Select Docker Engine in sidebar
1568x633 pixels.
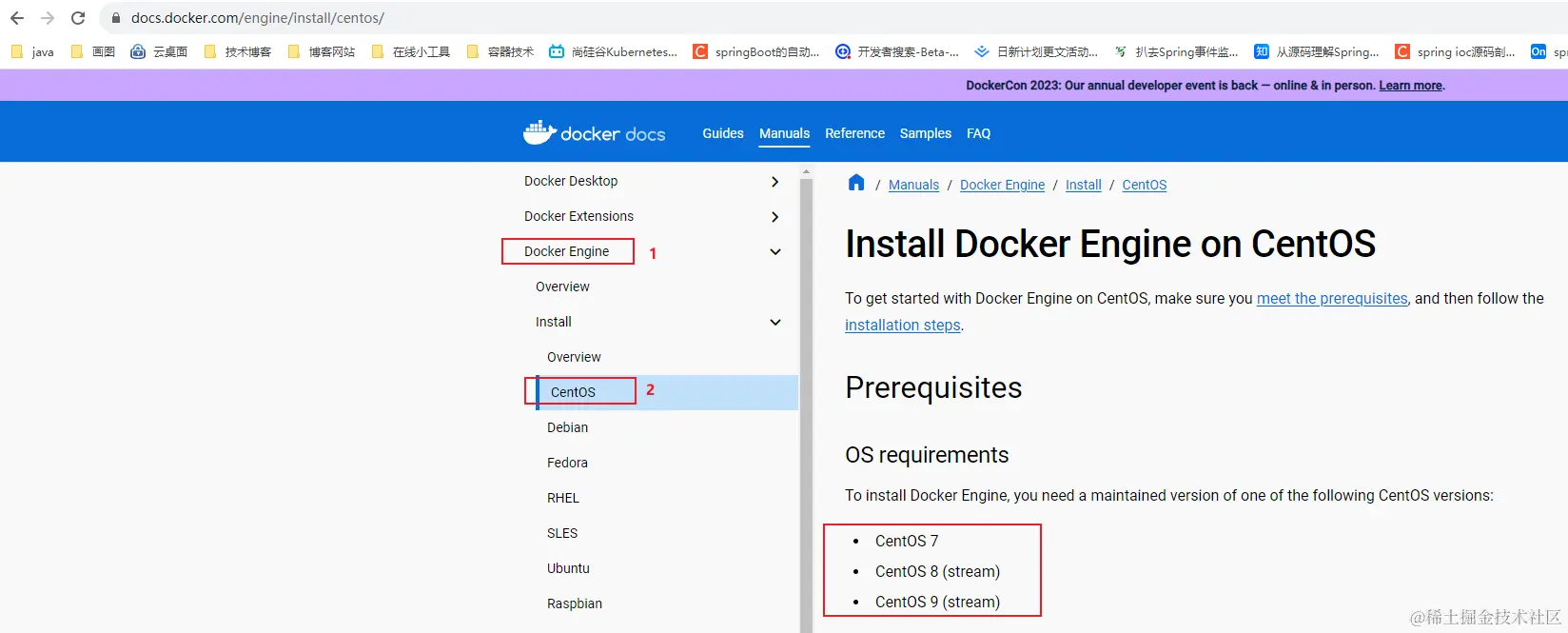pyautogui.click(x=566, y=251)
